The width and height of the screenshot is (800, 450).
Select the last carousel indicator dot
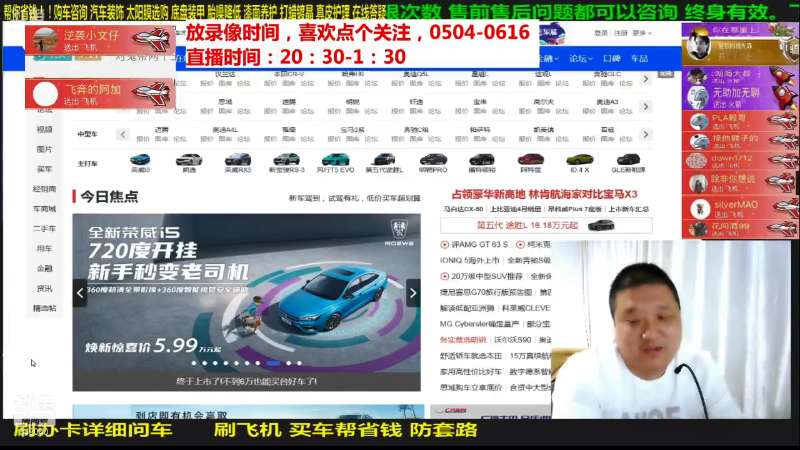(x=299, y=363)
